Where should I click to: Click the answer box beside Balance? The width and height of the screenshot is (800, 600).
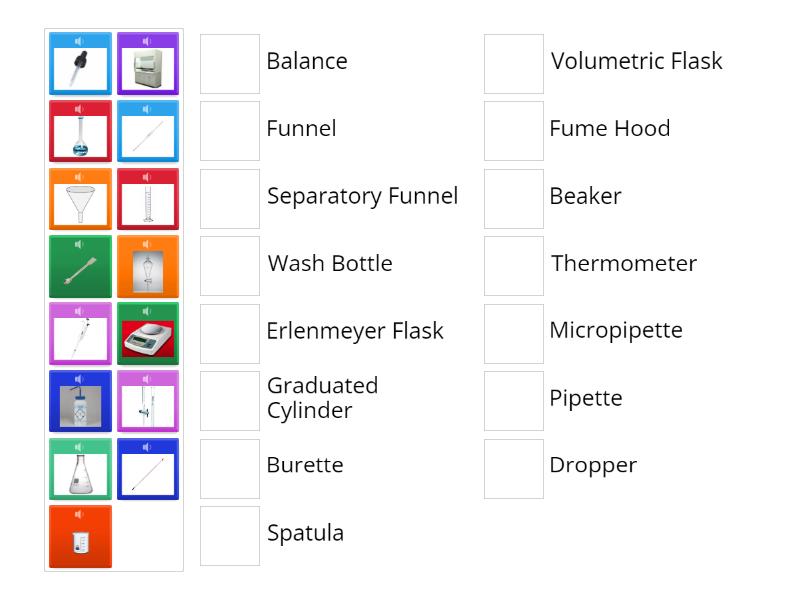click(x=229, y=62)
